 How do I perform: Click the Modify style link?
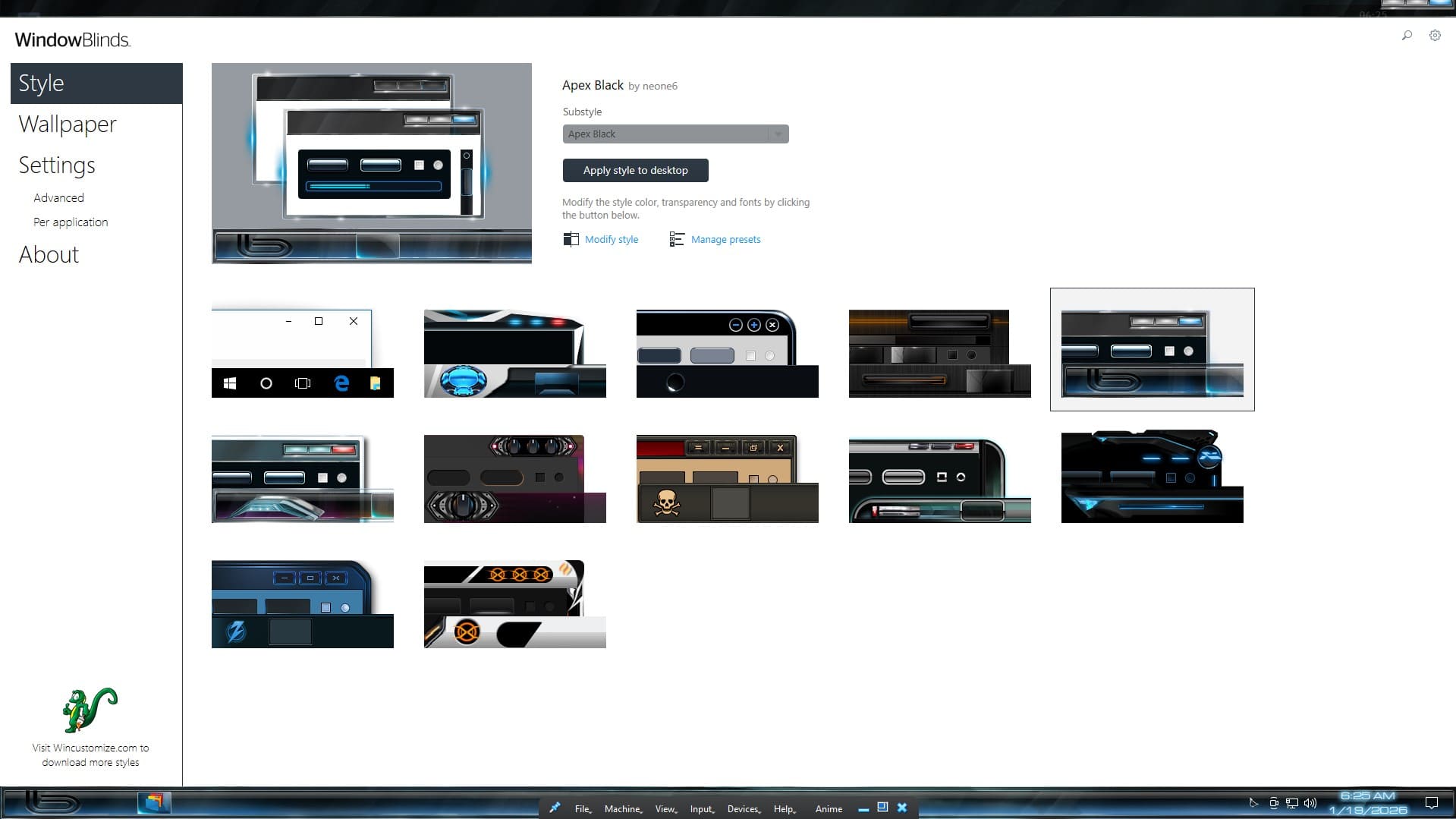click(x=612, y=239)
